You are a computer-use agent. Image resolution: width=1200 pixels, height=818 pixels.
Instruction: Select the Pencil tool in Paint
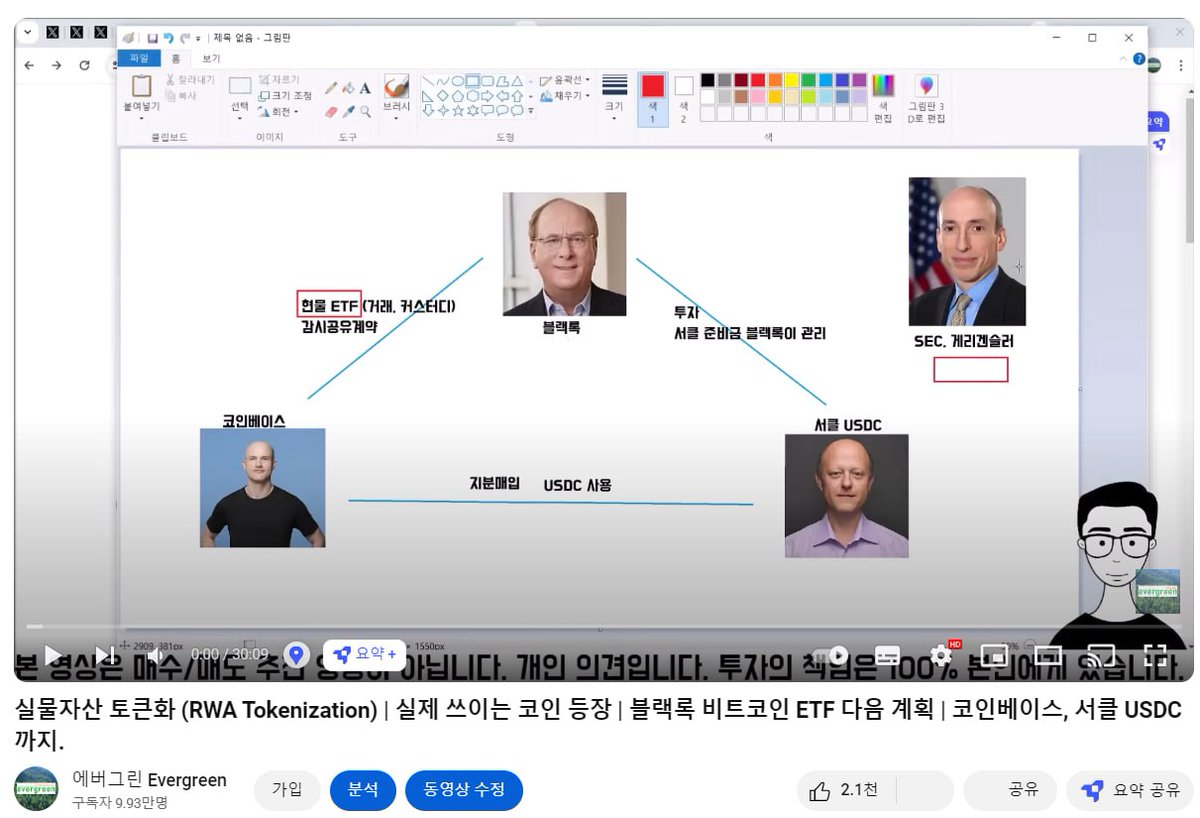pyautogui.click(x=331, y=88)
